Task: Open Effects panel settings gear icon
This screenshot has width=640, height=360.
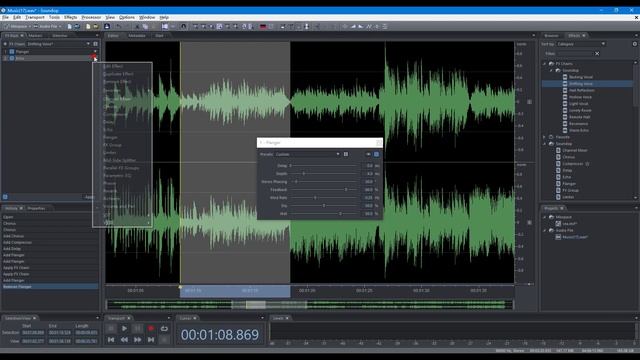Action: [635, 44]
